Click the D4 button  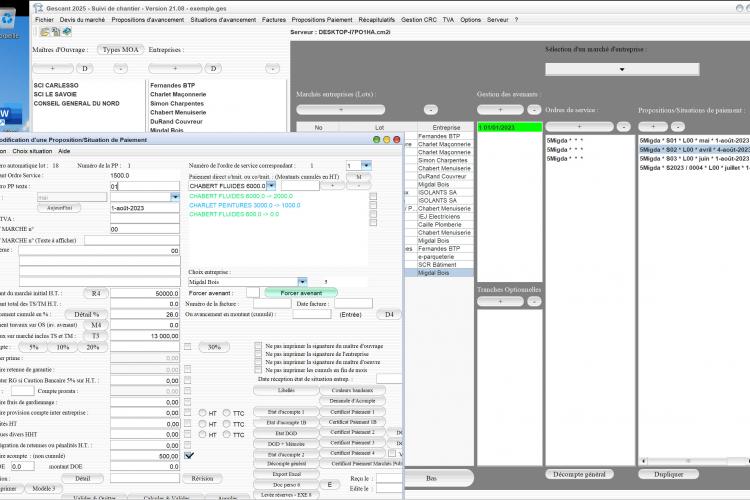point(389,314)
